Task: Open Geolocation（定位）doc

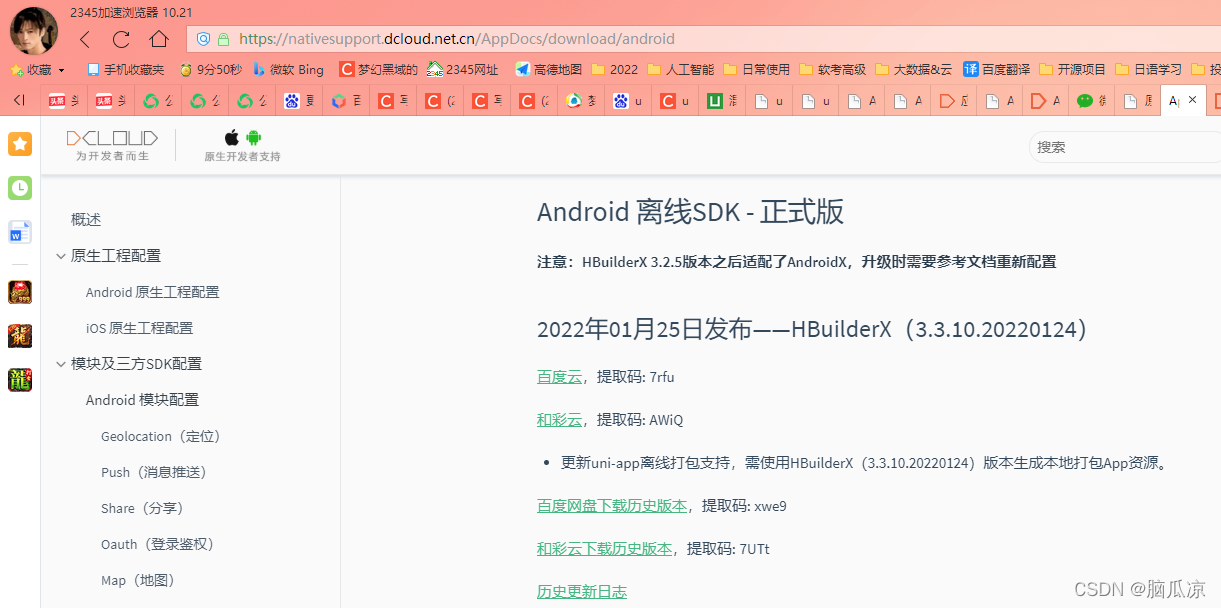Action: coord(161,436)
